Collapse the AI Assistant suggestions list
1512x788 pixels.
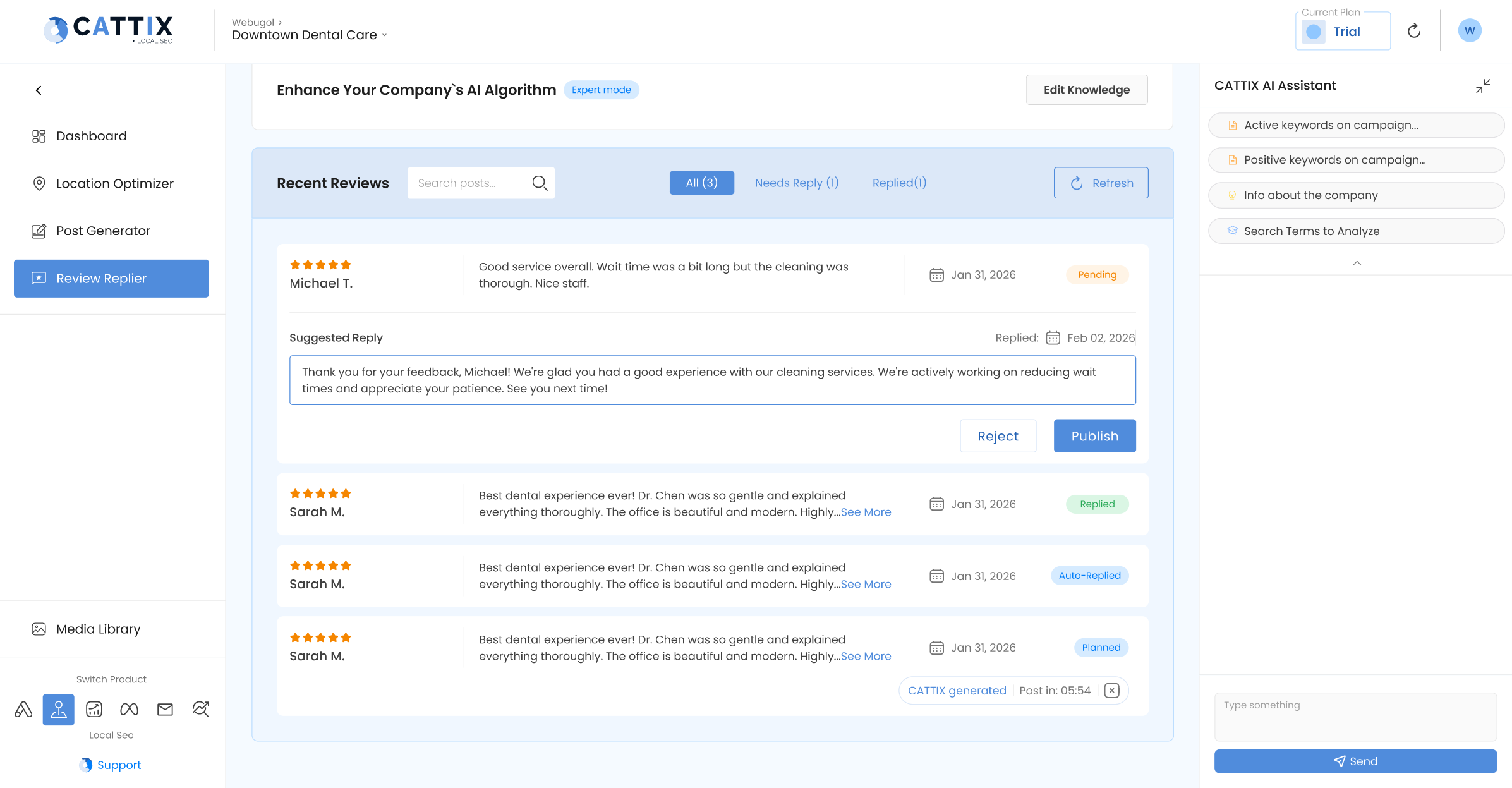pos(1356,262)
